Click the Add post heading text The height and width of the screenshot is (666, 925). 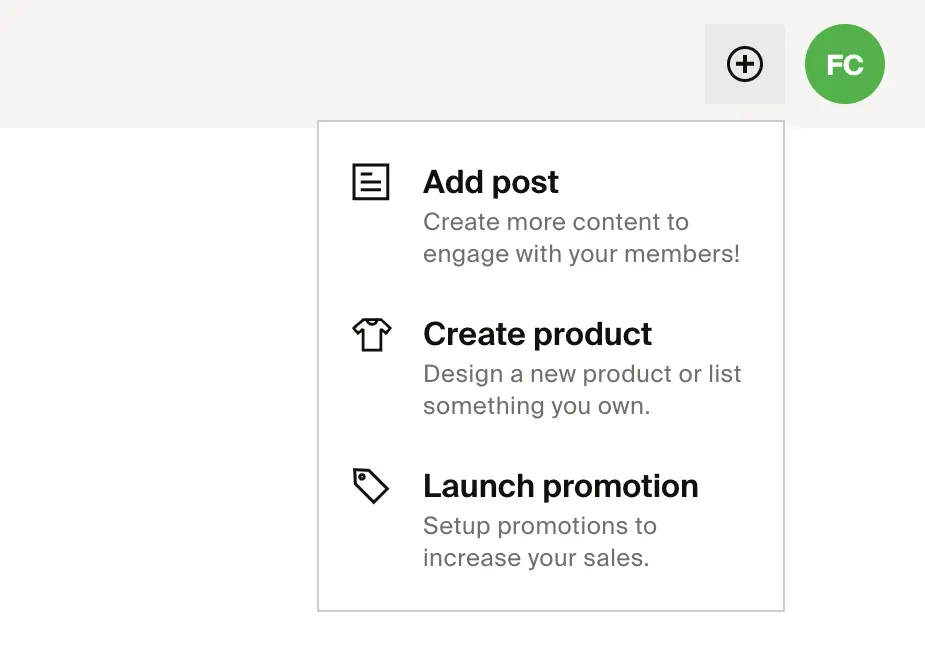(490, 182)
